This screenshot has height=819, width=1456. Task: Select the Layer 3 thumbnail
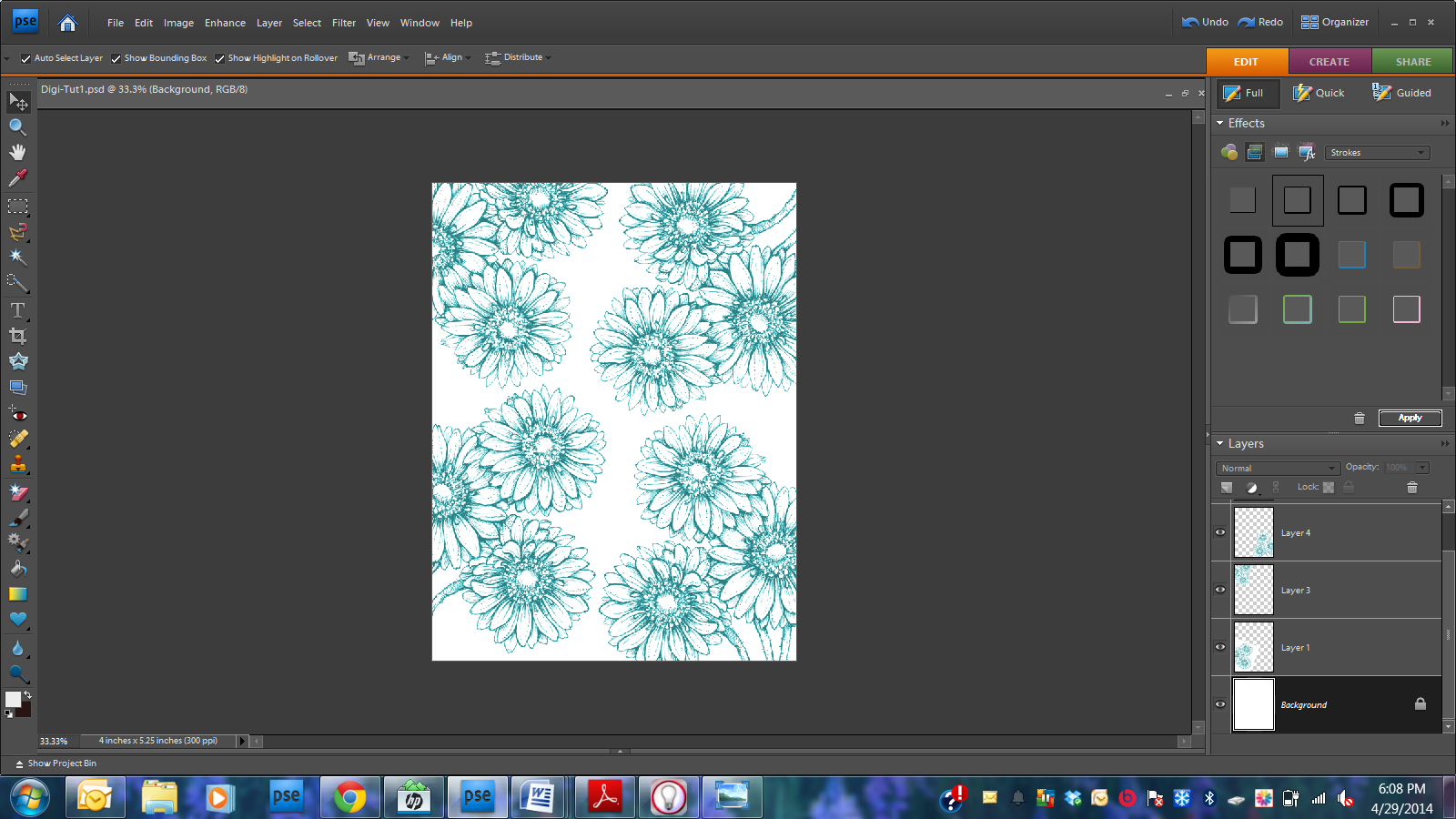point(1253,590)
